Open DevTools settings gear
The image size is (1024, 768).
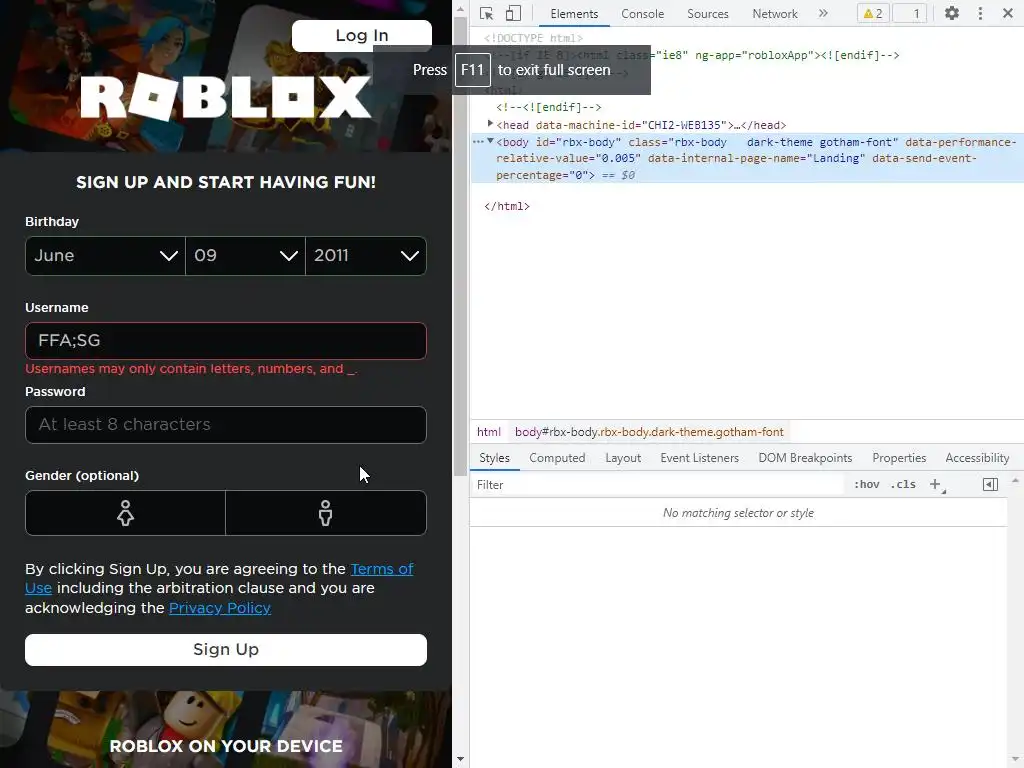click(952, 13)
